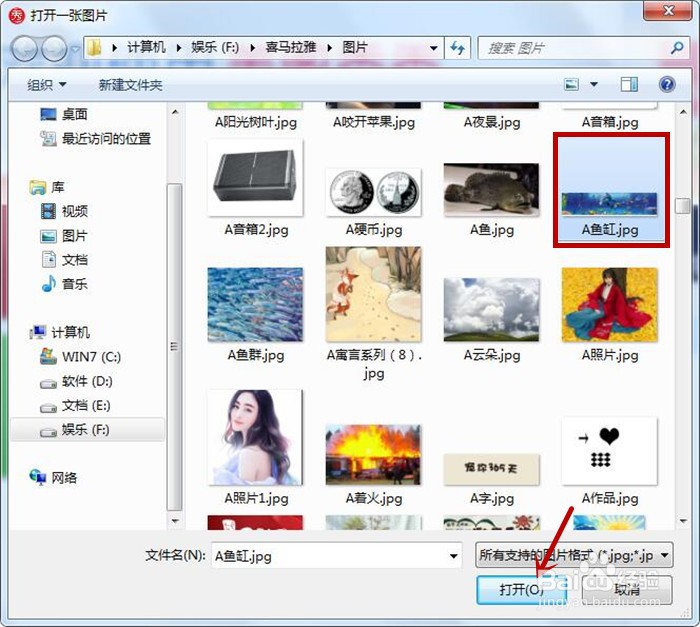Select 最近访问的位置 in navigation pane
Viewport: 700px width, 627px height.
pos(96,139)
